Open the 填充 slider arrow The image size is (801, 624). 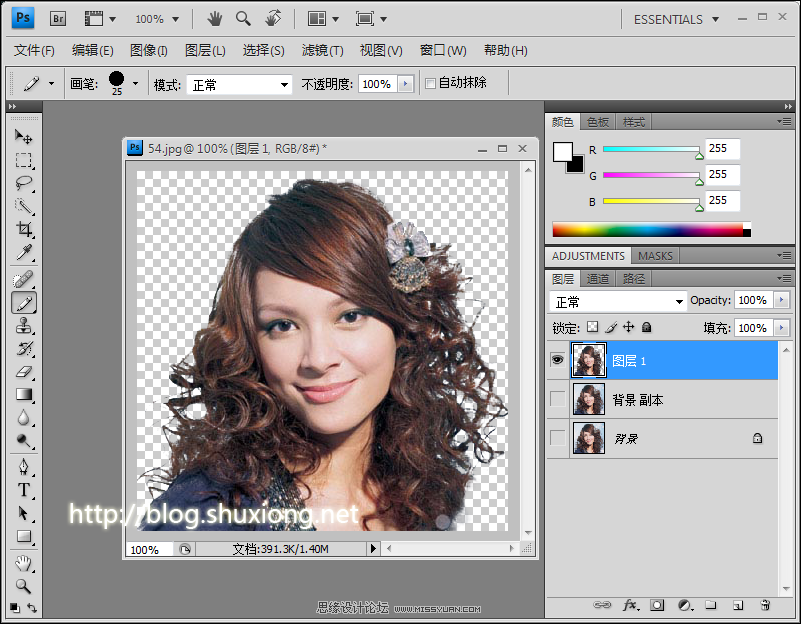click(x=782, y=327)
